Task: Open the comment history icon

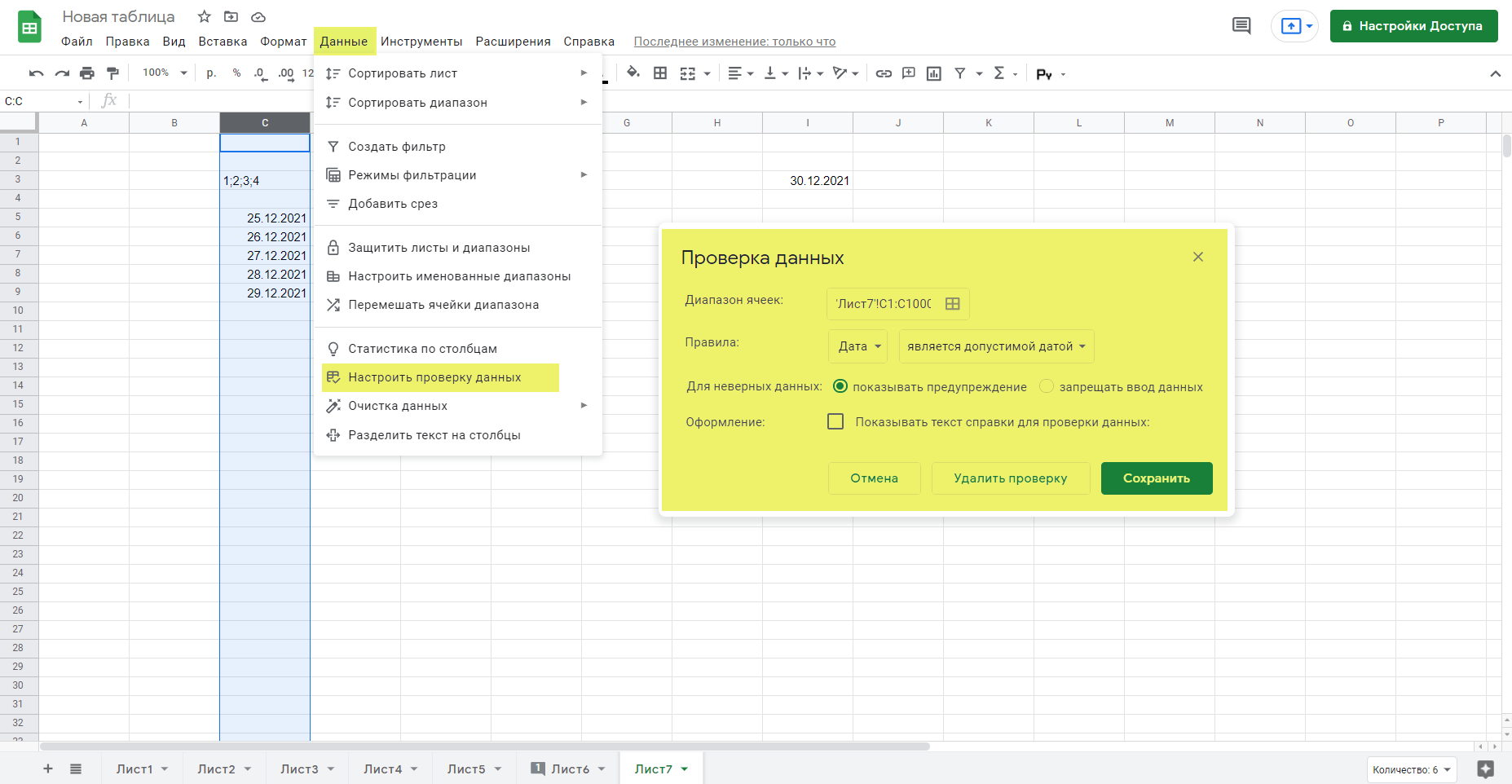Action: coord(1241,26)
